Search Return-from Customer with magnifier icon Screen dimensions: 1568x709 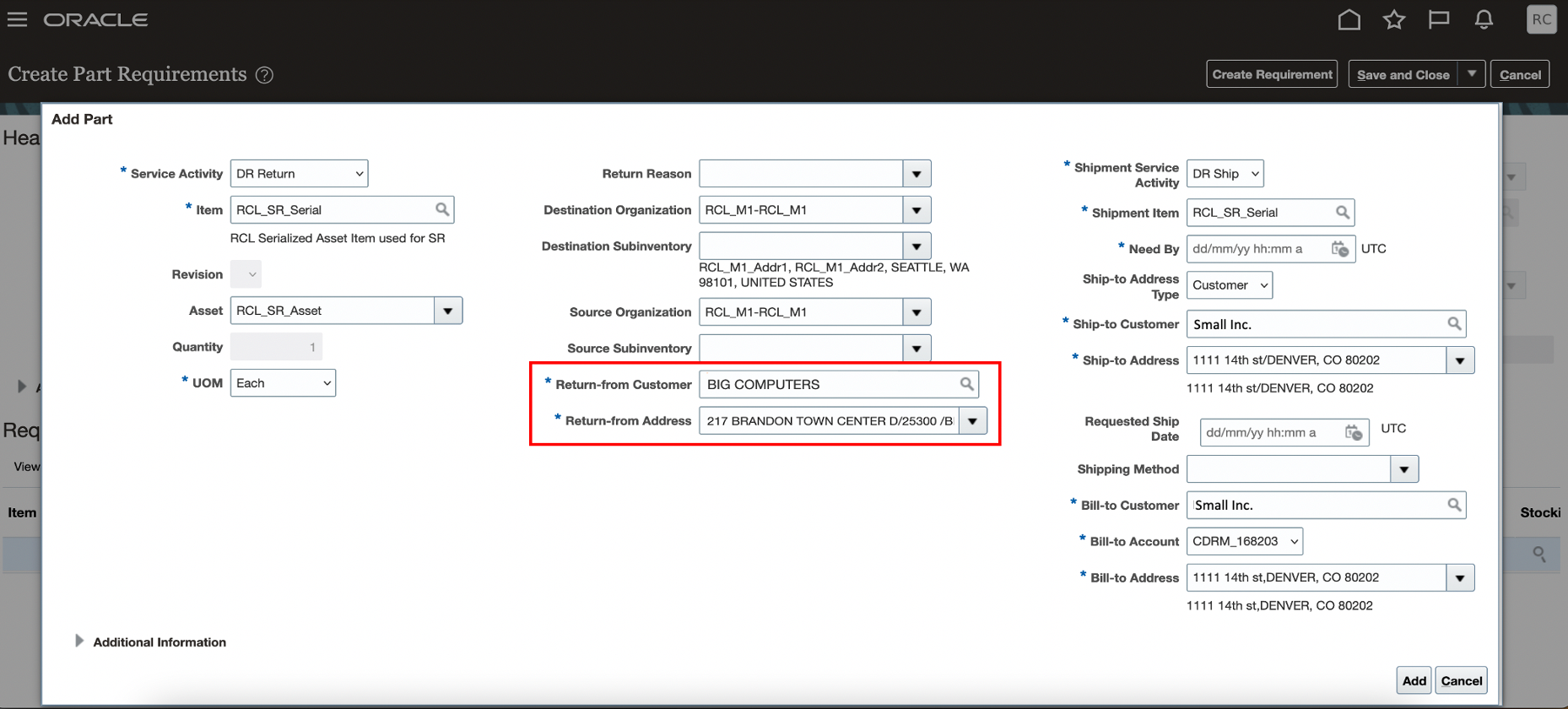(966, 384)
